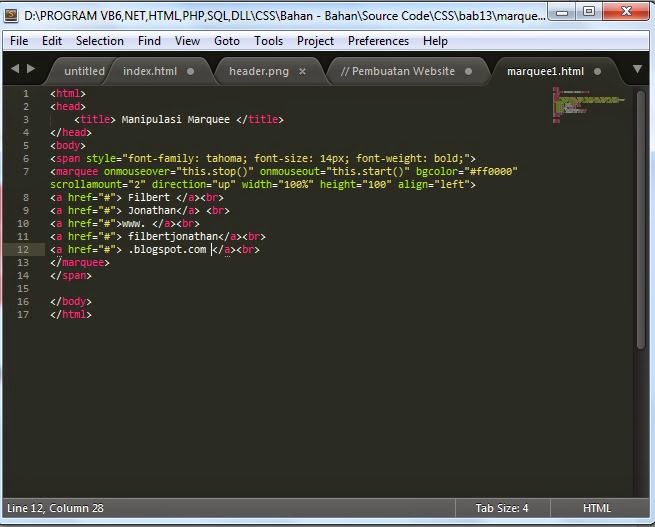Click unsaved dot on index.html tab
This screenshot has height=527, width=655.
(190, 71)
